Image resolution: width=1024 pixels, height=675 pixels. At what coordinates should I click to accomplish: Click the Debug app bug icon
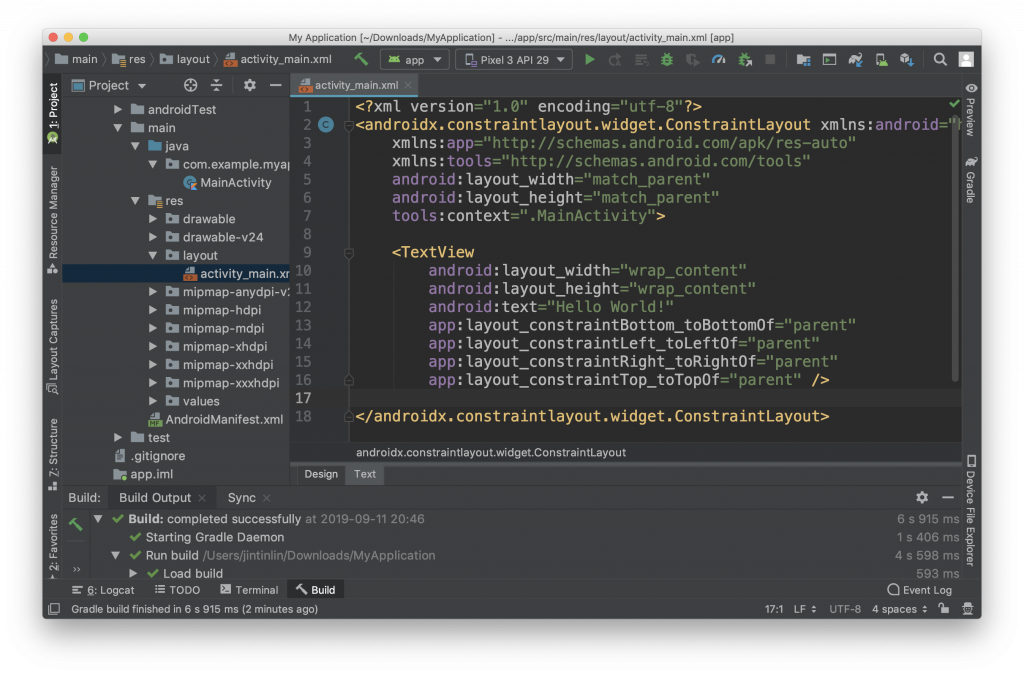coord(667,59)
